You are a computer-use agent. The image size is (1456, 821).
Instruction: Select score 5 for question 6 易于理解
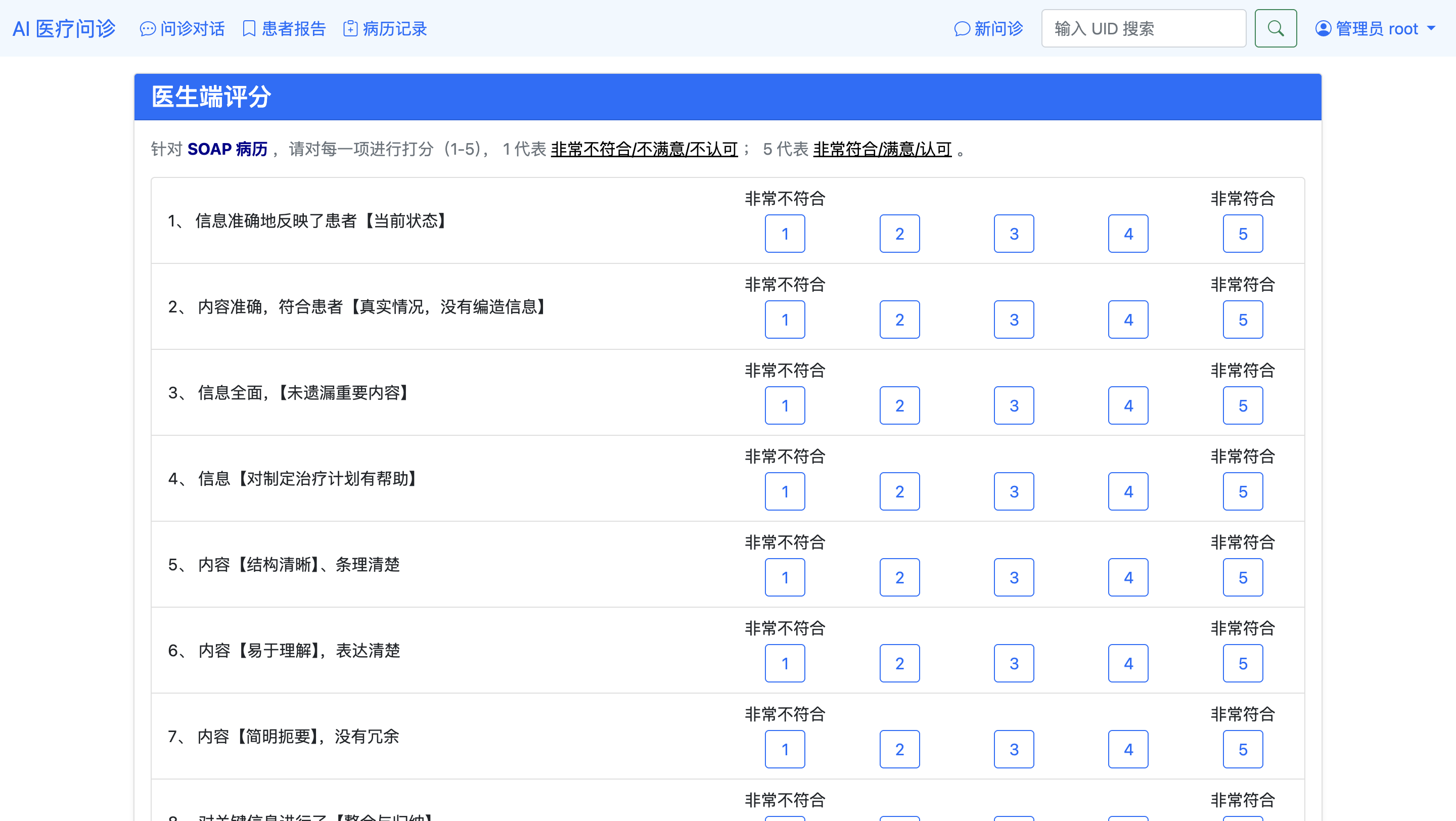pos(1242,663)
